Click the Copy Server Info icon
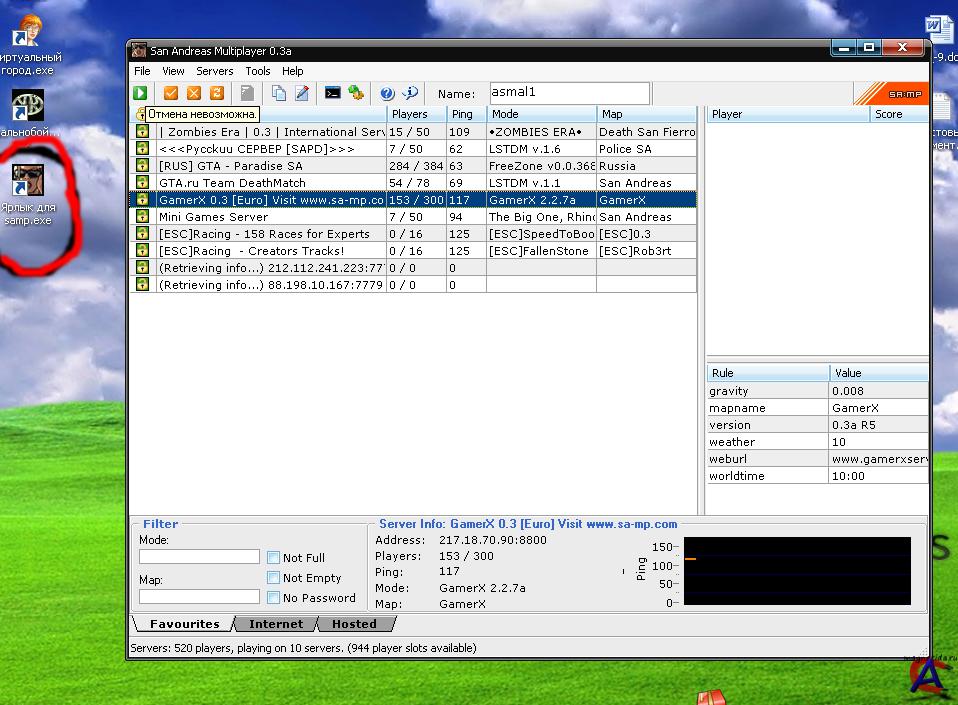This screenshot has width=958, height=705. click(x=279, y=93)
